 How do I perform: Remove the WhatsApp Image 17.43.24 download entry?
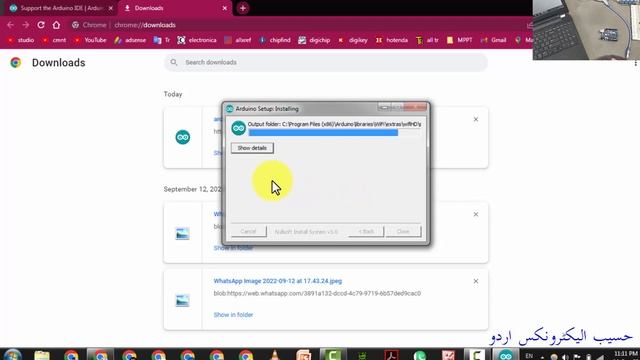click(476, 281)
